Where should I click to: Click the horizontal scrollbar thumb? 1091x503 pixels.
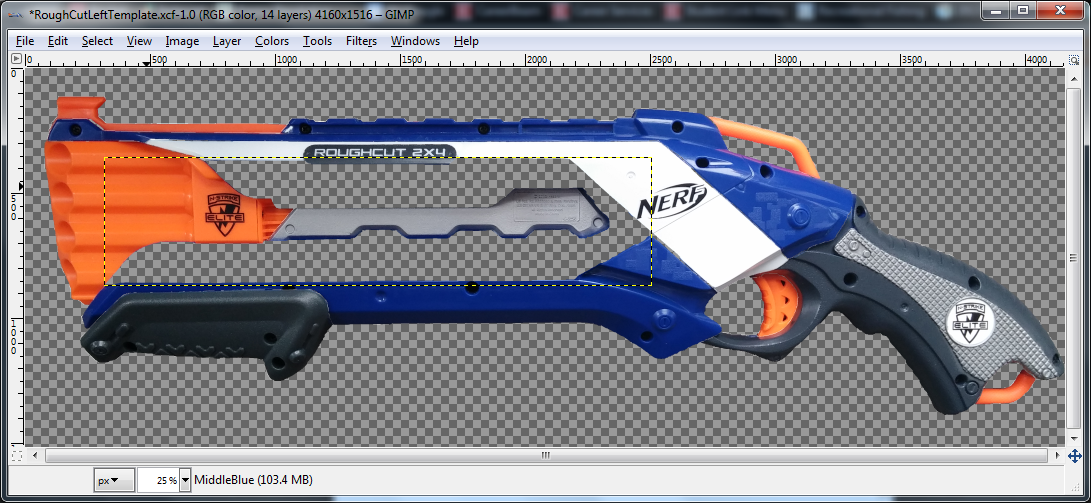546,456
